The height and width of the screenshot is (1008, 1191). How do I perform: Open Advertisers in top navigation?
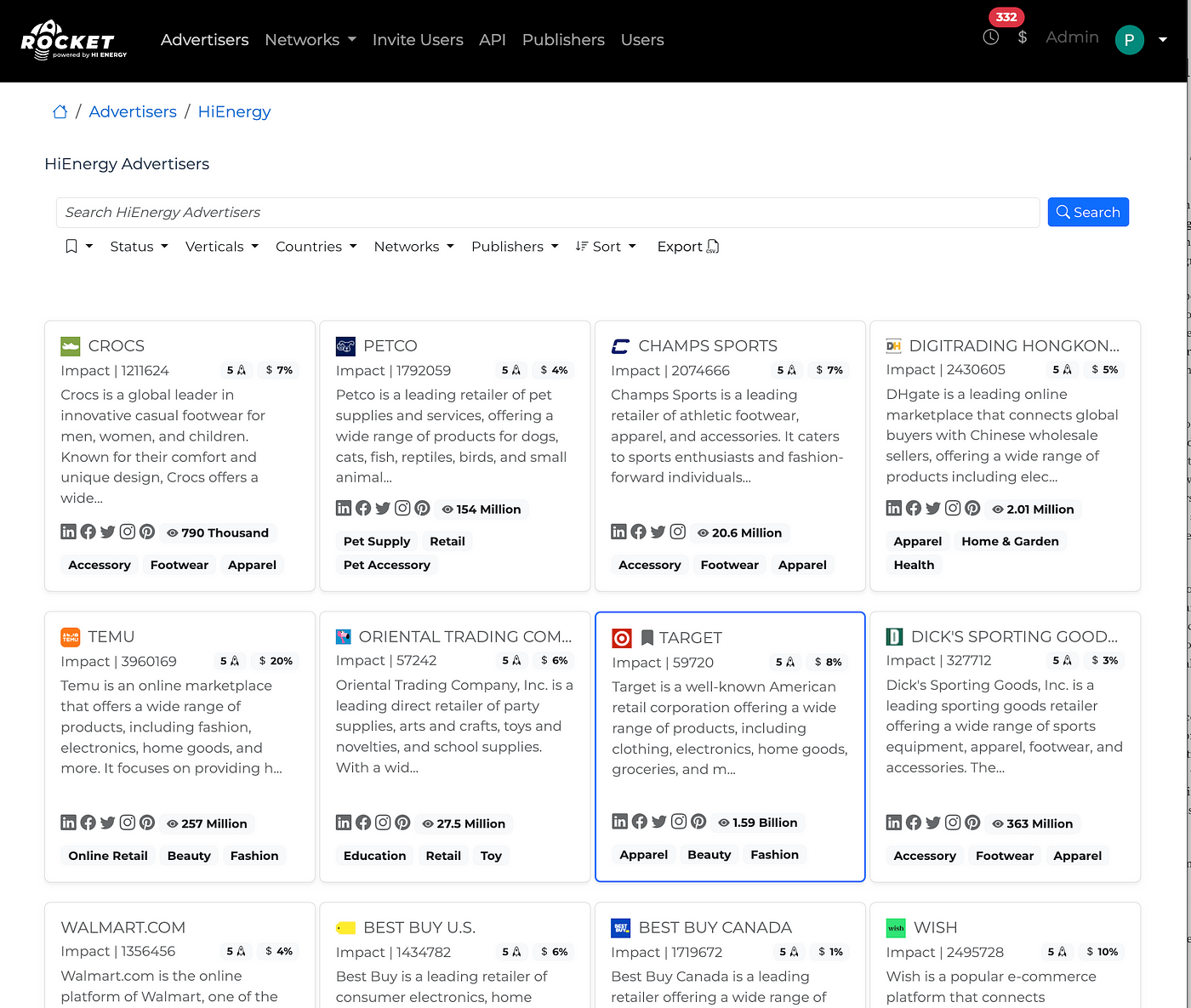[x=205, y=40]
